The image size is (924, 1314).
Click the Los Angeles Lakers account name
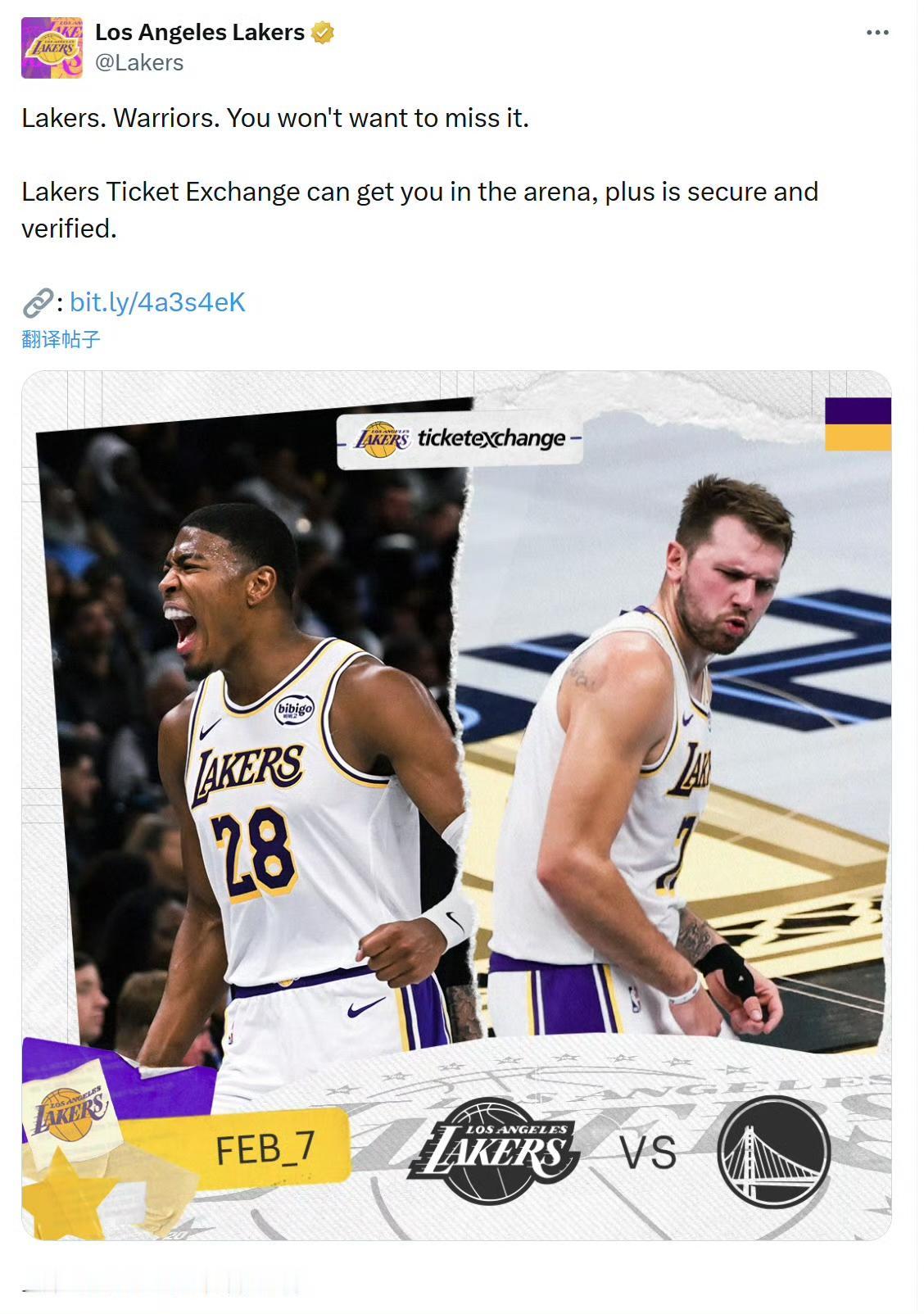coord(200,33)
